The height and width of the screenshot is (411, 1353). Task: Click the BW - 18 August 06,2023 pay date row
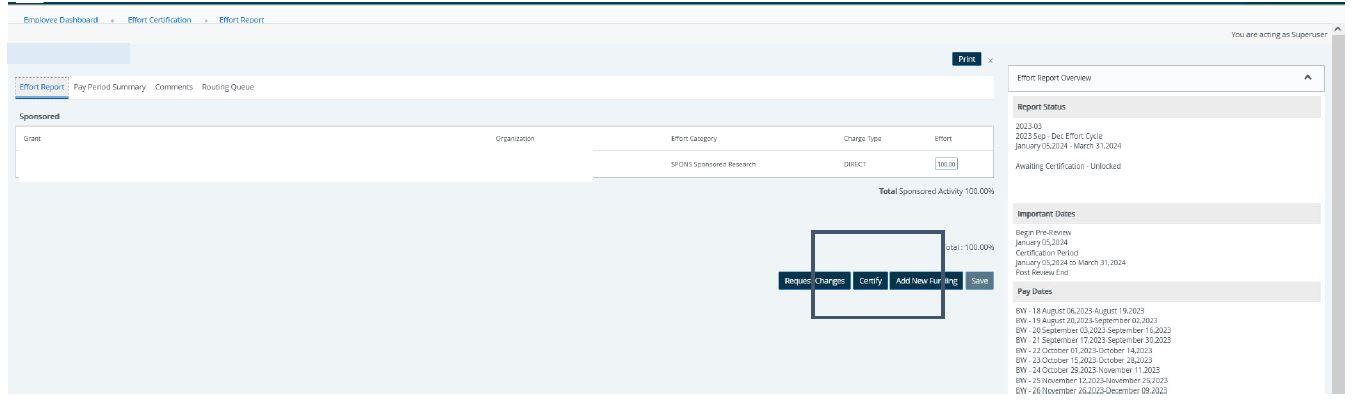coord(1079,311)
